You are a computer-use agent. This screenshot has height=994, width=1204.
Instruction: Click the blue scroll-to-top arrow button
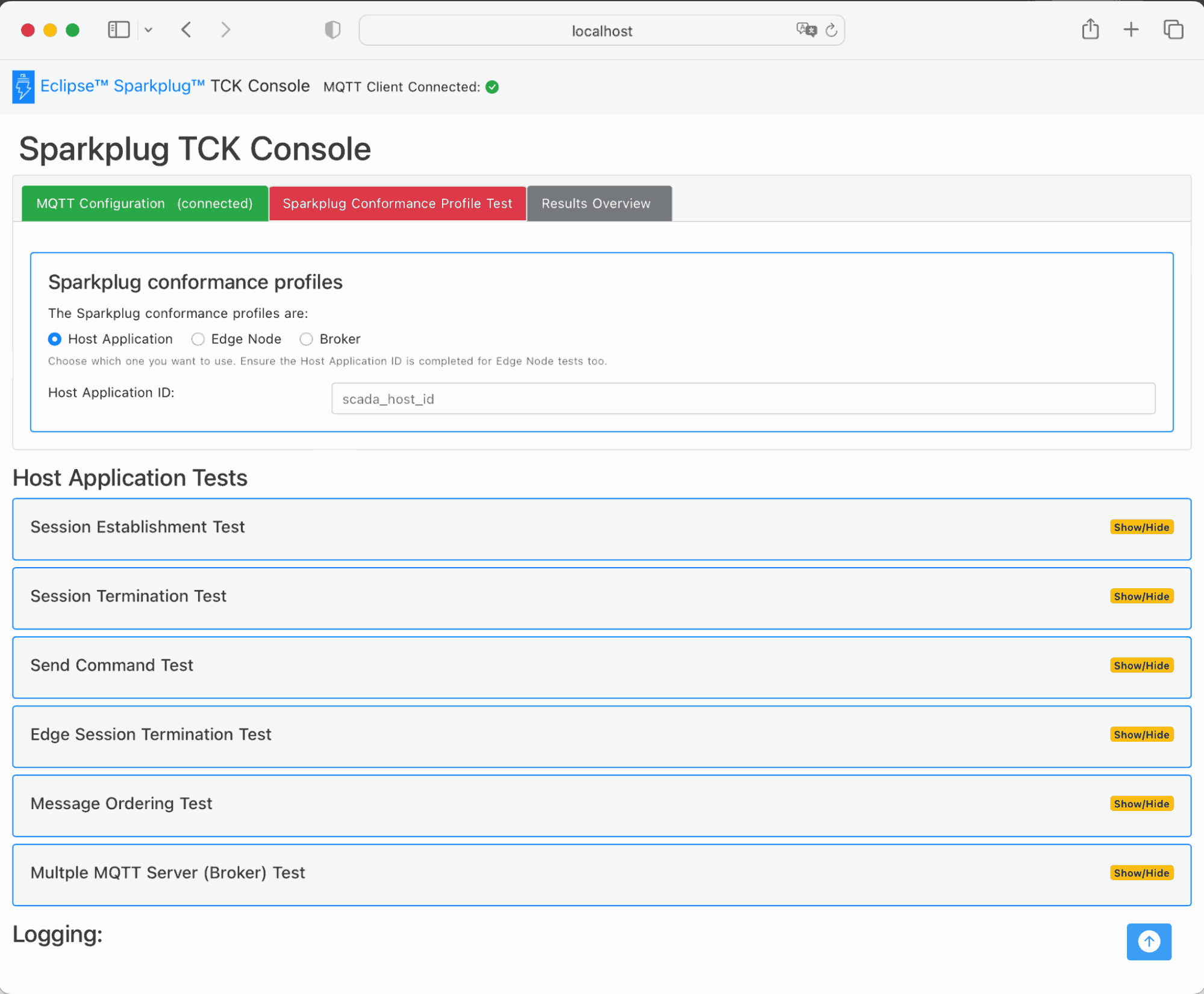click(1149, 941)
